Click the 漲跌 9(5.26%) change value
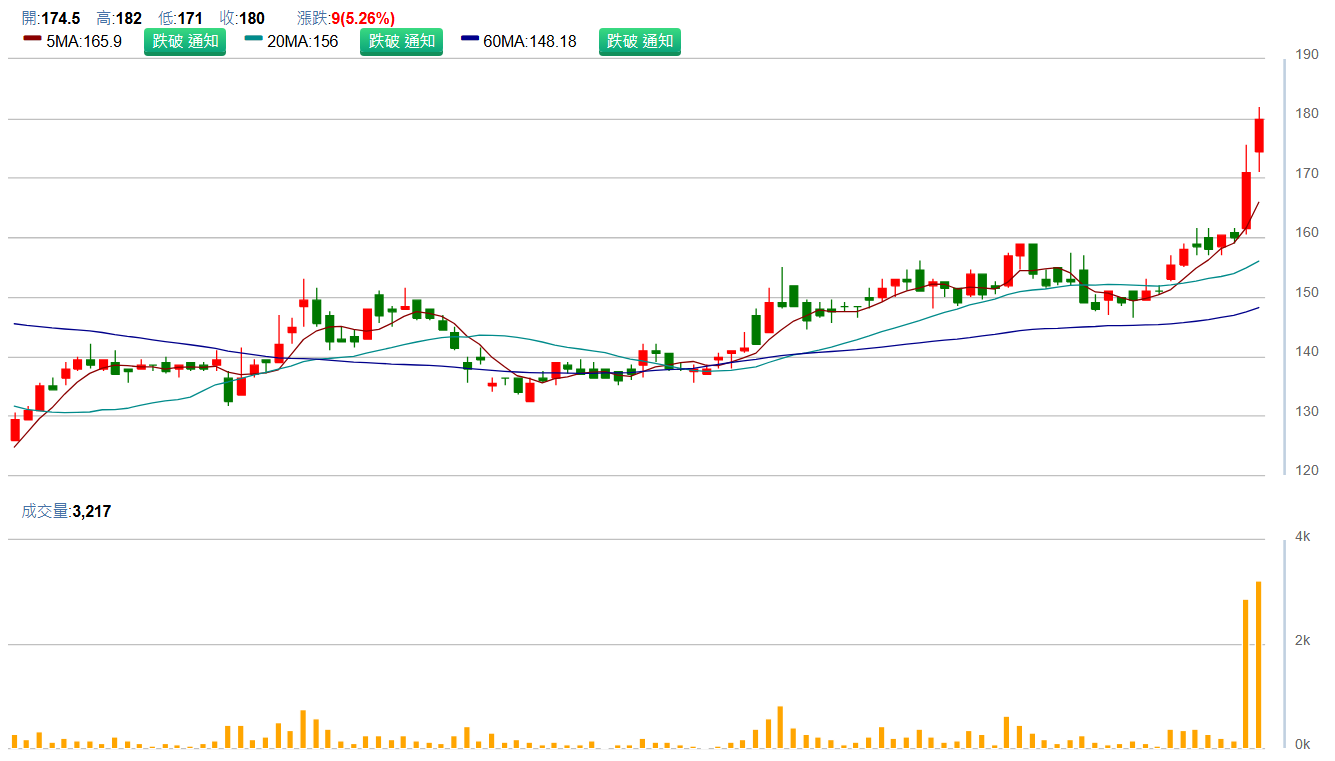Image resolution: width=1335 pixels, height=761 pixels. [x=363, y=18]
